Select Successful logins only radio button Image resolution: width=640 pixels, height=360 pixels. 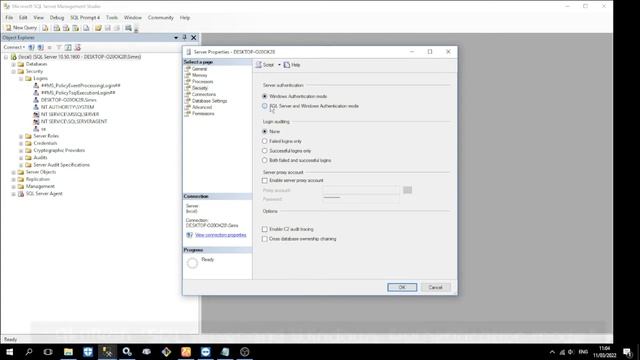coord(264,151)
